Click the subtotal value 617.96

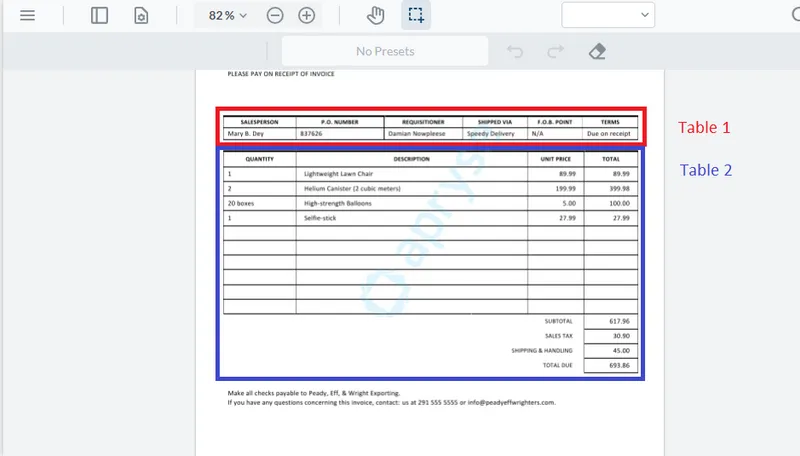619,321
